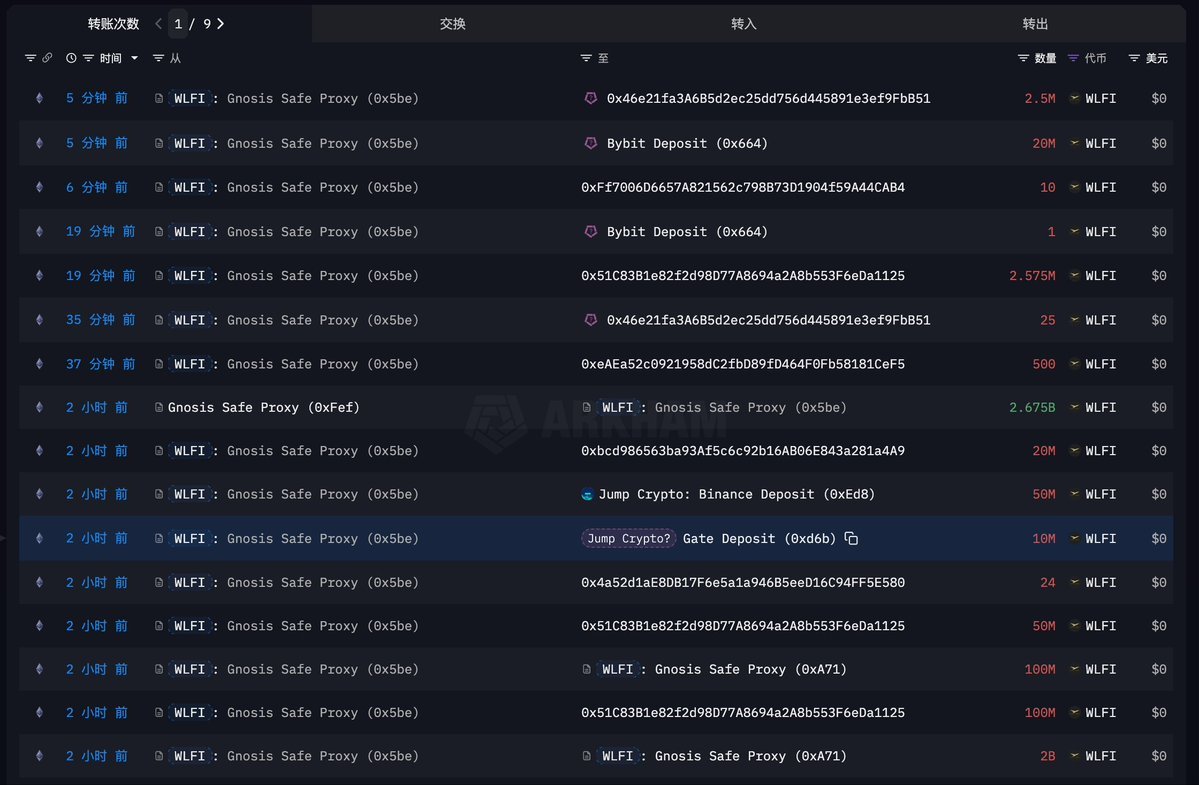1199x785 pixels.
Task: Go to previous page of transfers
Action: click(x=158, y=24)
